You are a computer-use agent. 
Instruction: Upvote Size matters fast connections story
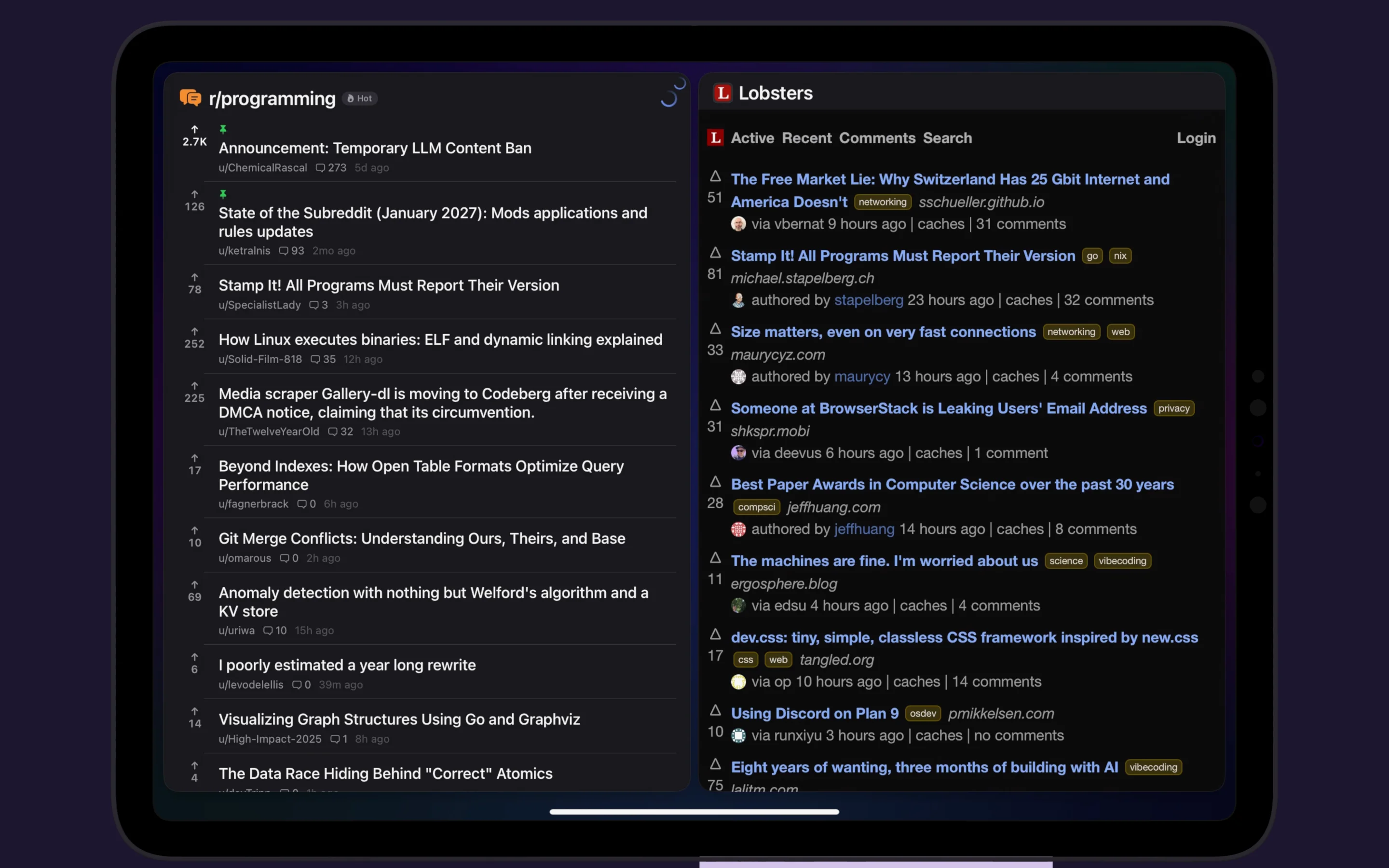click(715, 329)
